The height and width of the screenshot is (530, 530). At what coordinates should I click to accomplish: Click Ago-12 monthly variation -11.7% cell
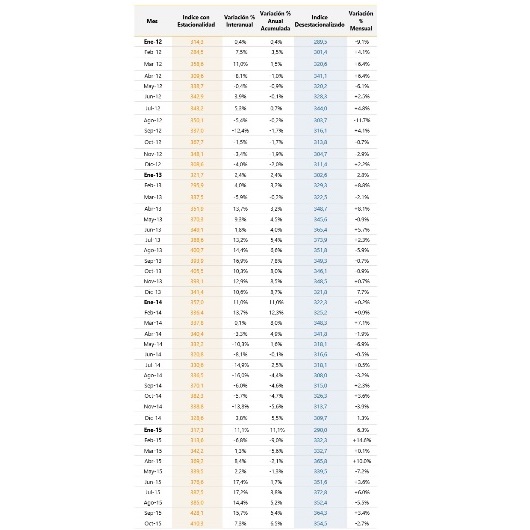[x=362, y=120]
